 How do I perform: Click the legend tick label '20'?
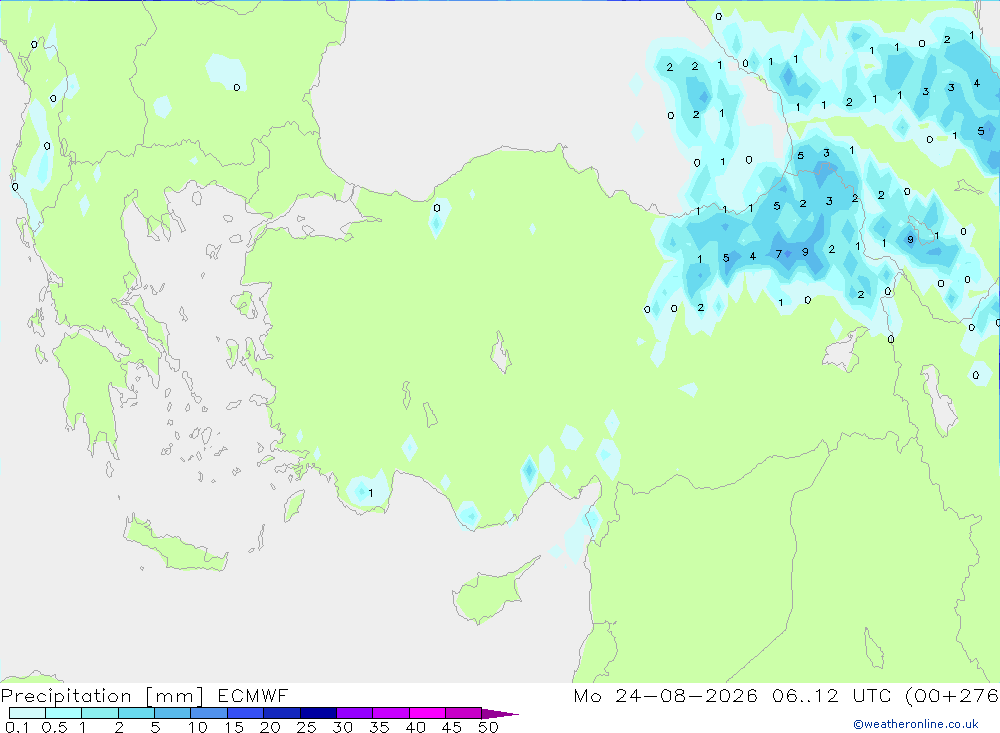(270, 727)
